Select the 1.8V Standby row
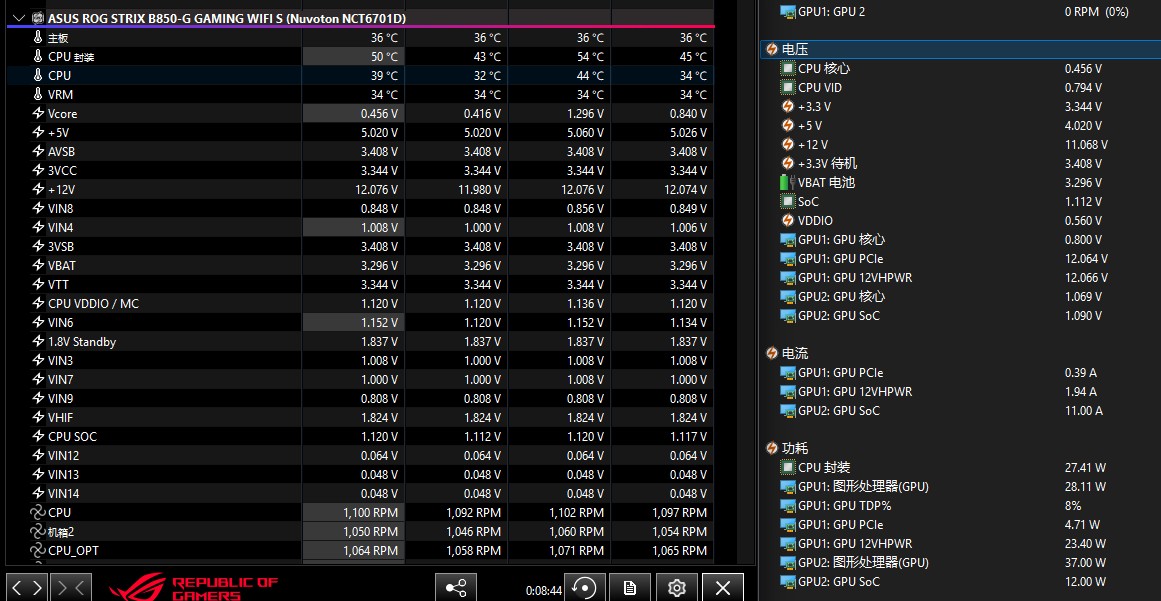The width and height of the screenshot is (1161, 601). [x=360, y=341]
